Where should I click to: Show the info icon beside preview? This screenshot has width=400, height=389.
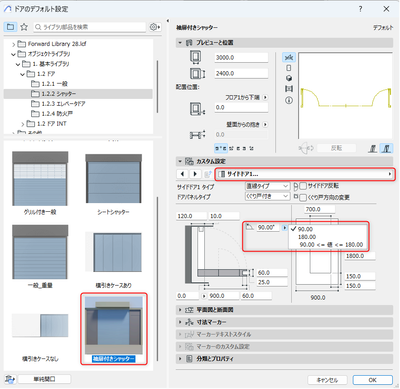coord(289,100)
